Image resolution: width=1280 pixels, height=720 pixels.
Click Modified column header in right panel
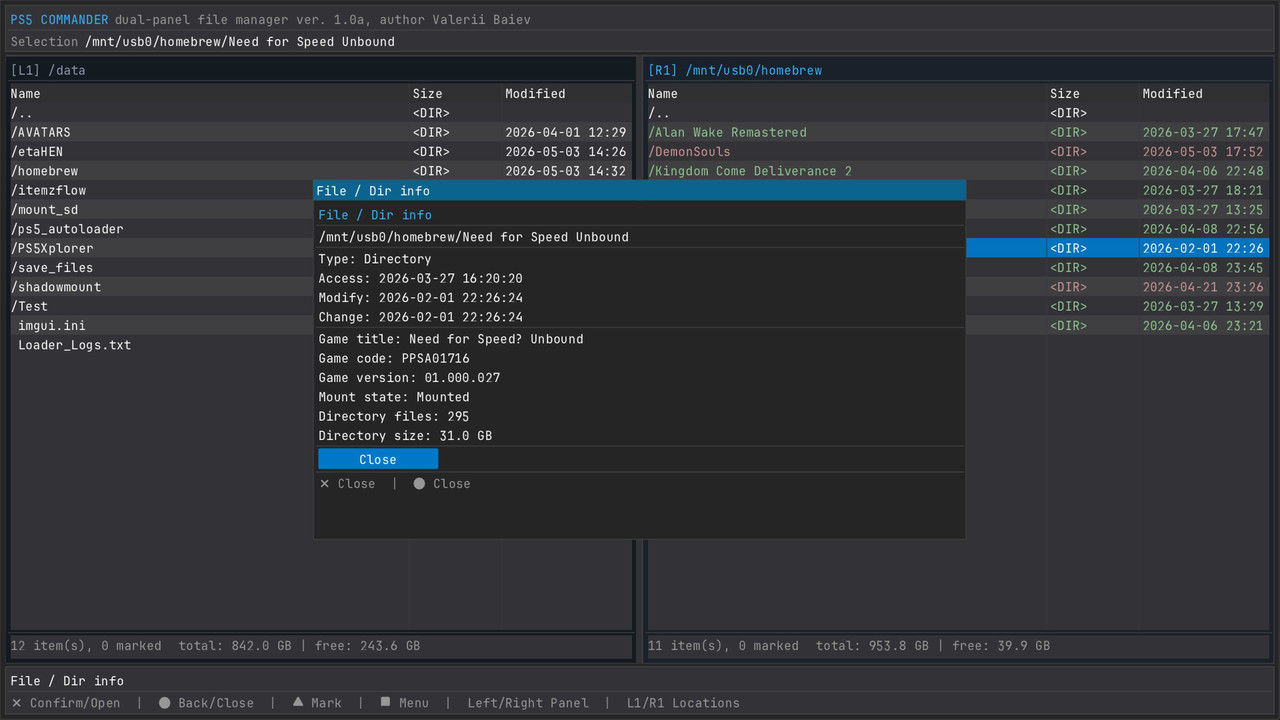pyautogui.click(x=1172, y=94)
